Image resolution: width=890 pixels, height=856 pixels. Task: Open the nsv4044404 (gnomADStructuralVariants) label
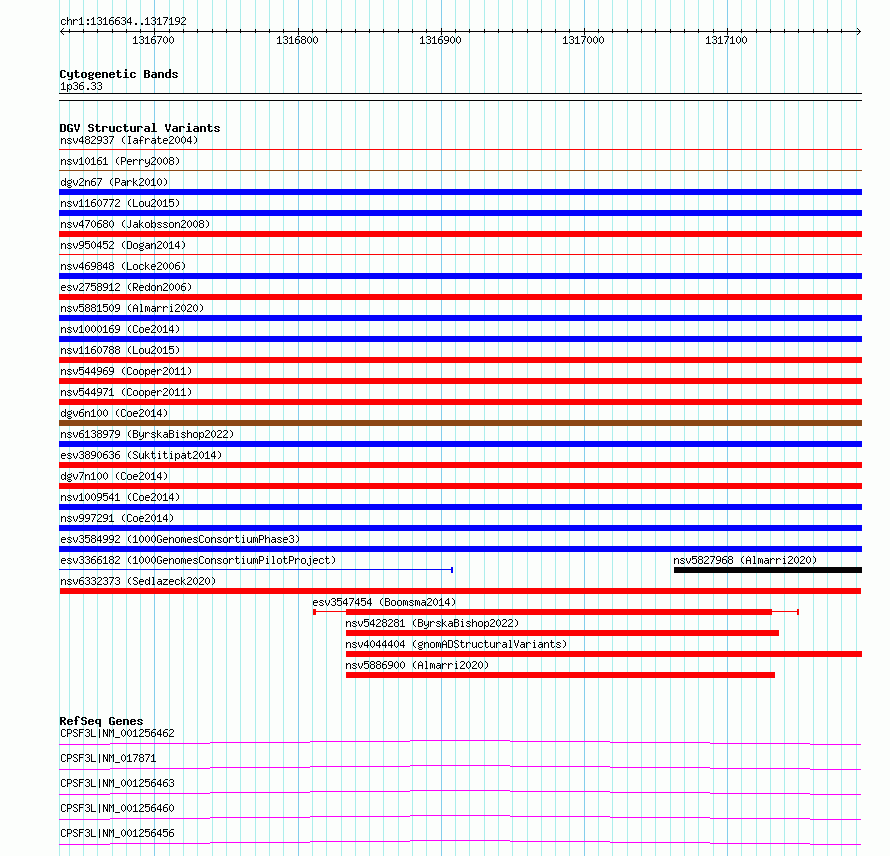[456, 644]
